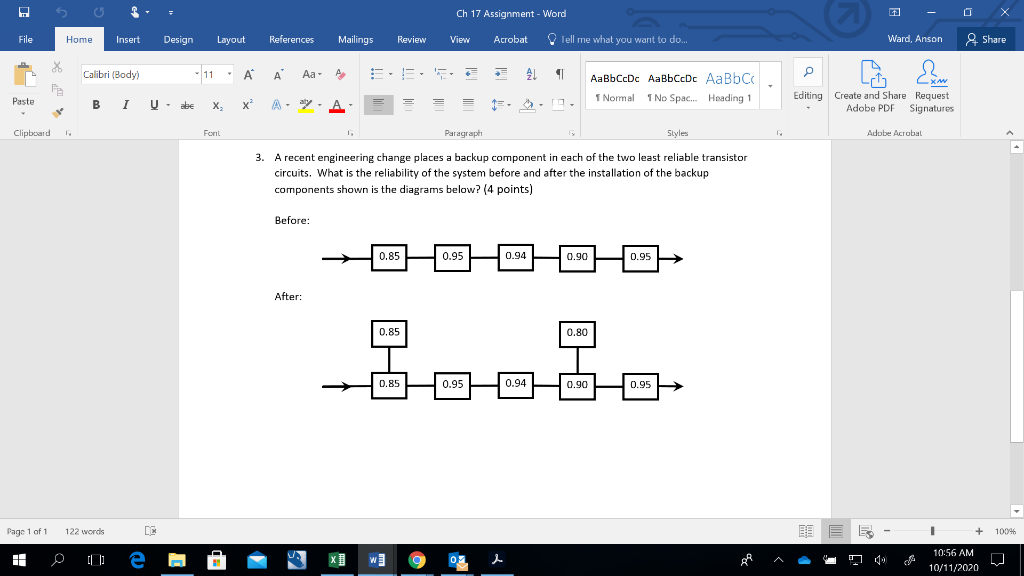
Task: Switch to the Mailings ribbon tab
Action: pyautogui.click(x=355, y=40)
